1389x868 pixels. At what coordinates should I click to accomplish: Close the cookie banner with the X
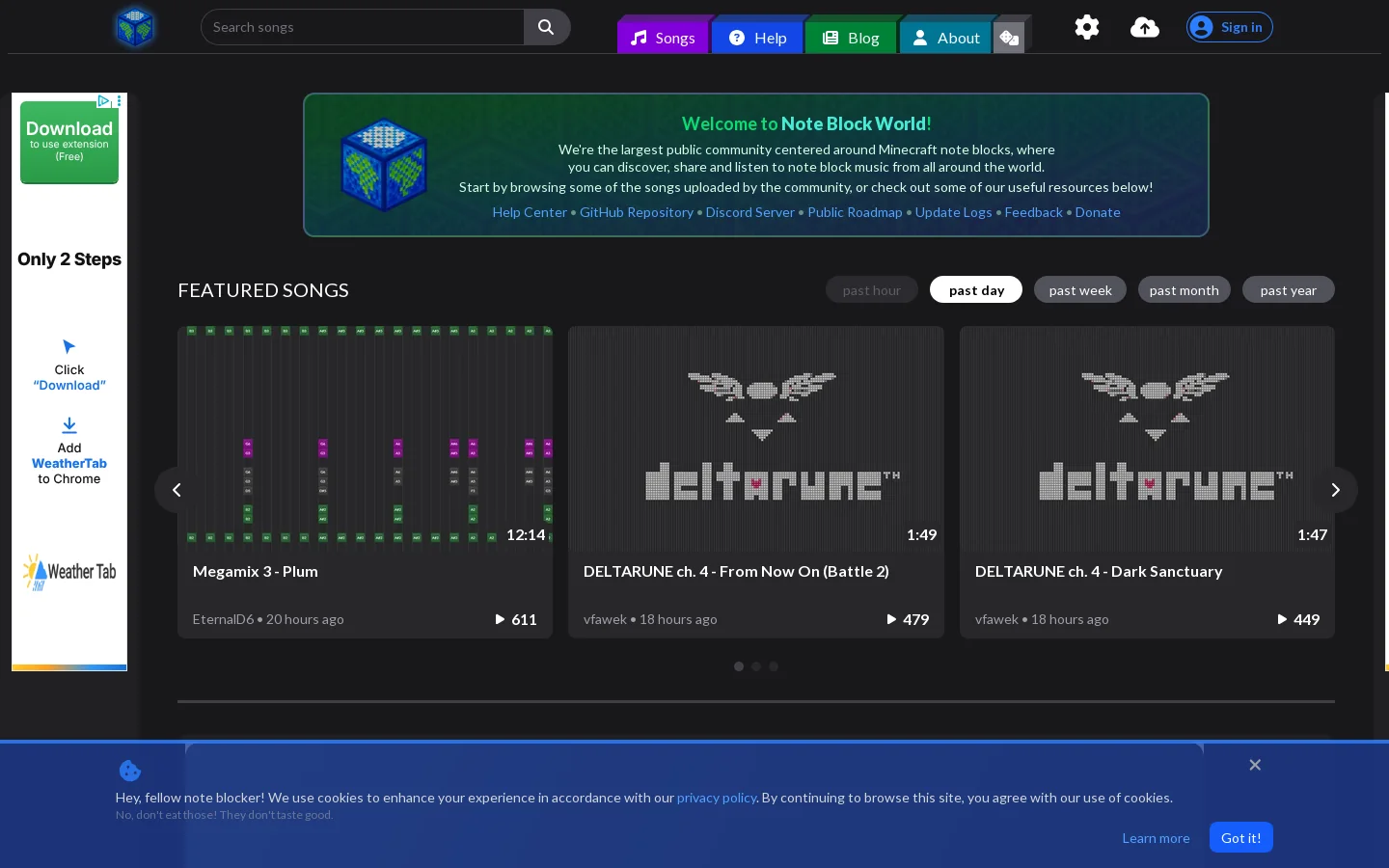click(1255, 765)
